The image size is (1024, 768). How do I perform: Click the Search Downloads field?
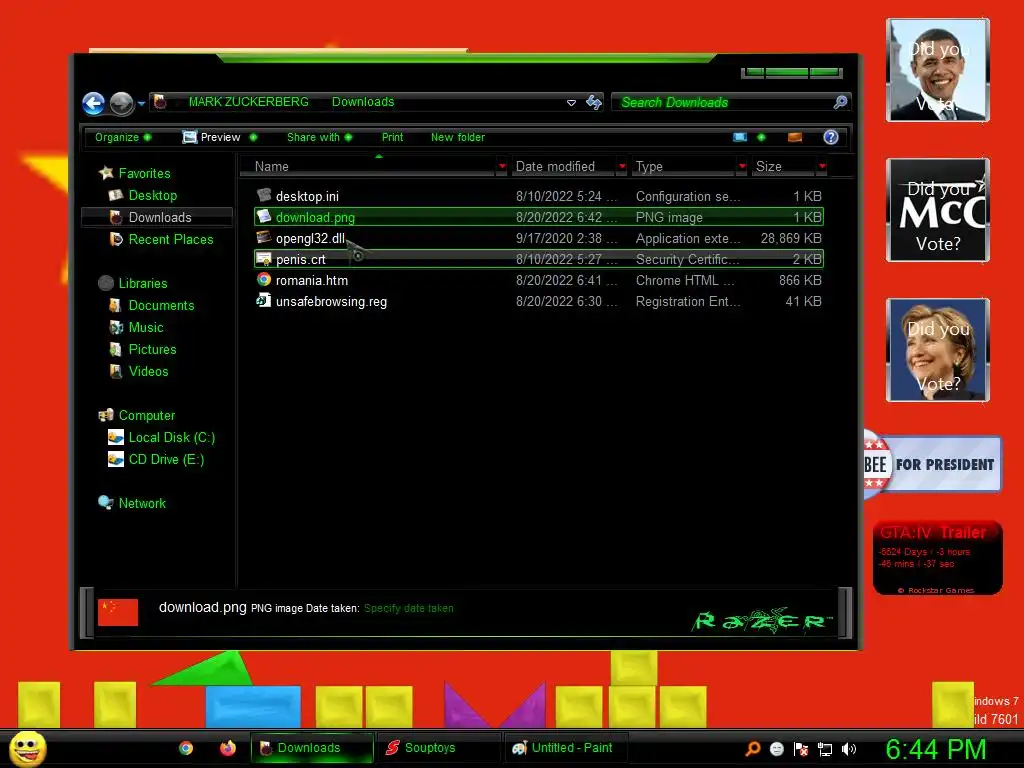pos(722,102)
